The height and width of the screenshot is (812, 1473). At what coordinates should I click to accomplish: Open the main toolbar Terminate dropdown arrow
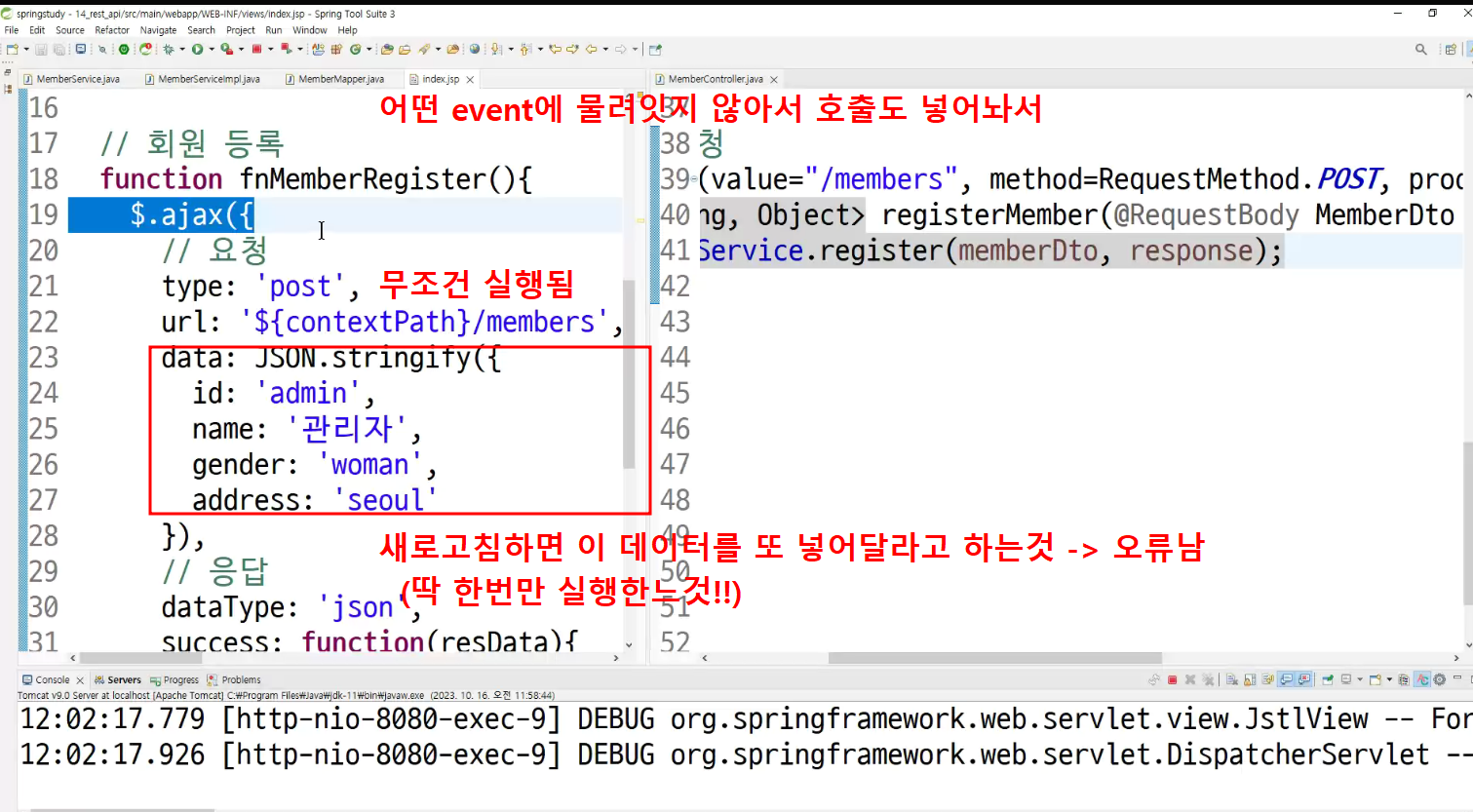pyautogui.click(x=270, y=49)
